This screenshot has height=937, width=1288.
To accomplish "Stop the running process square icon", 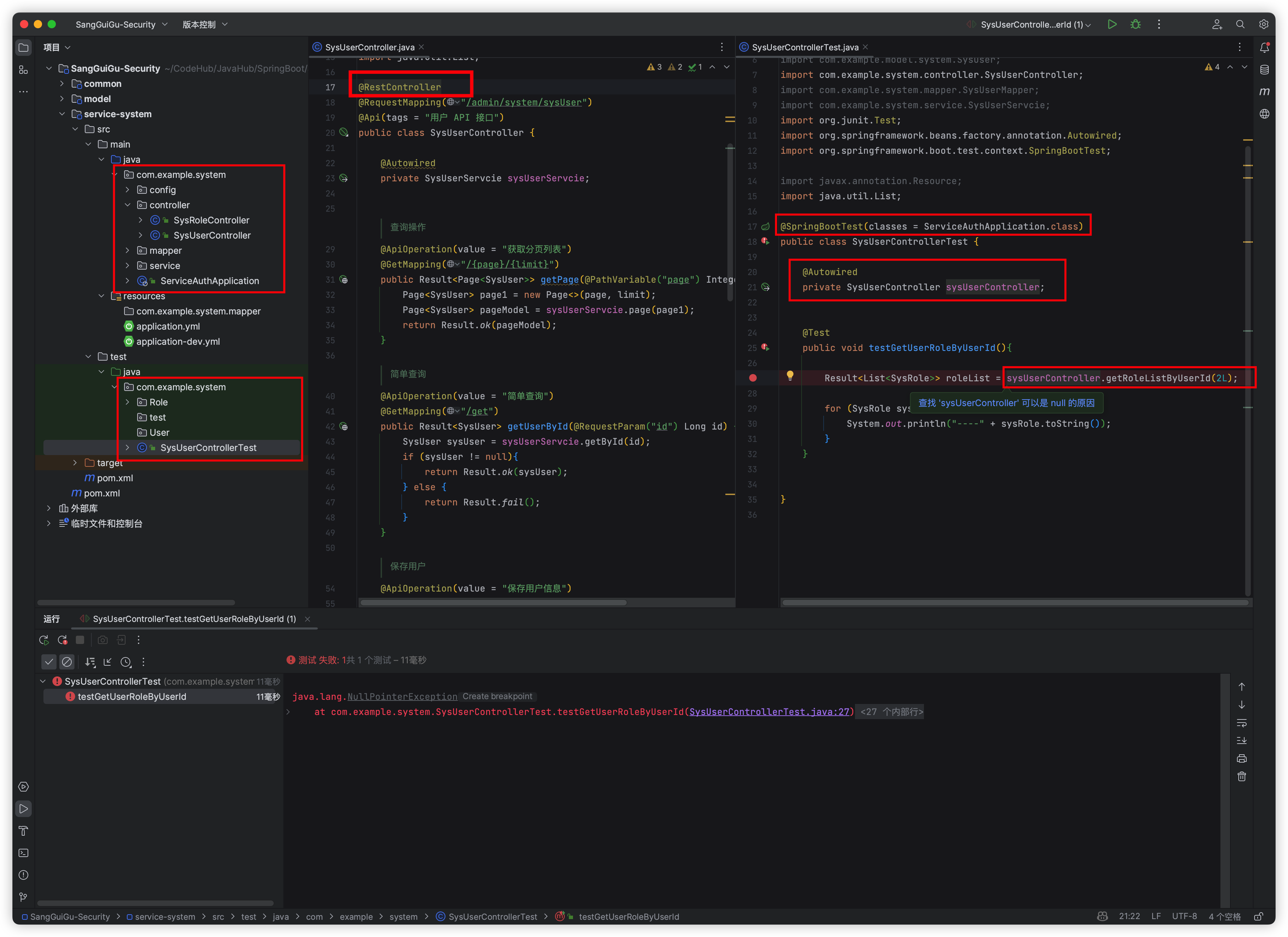I will 80,640.
